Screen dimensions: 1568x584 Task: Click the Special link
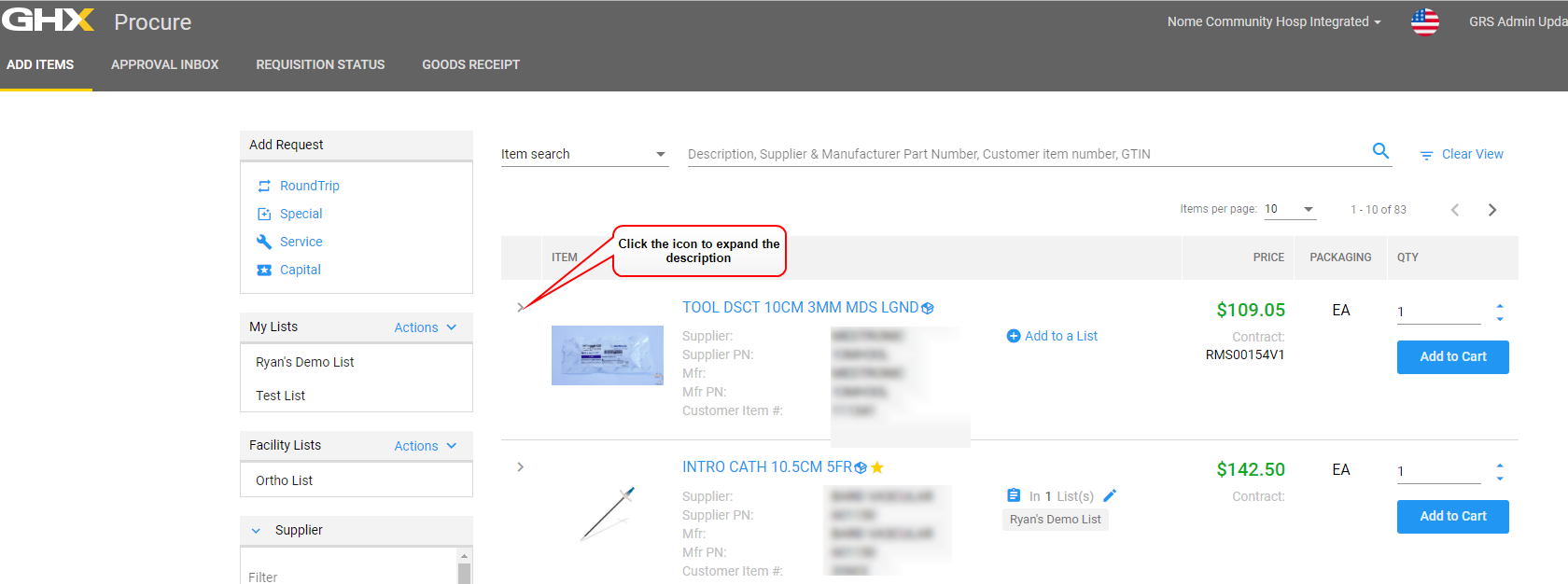pos(301,214)
